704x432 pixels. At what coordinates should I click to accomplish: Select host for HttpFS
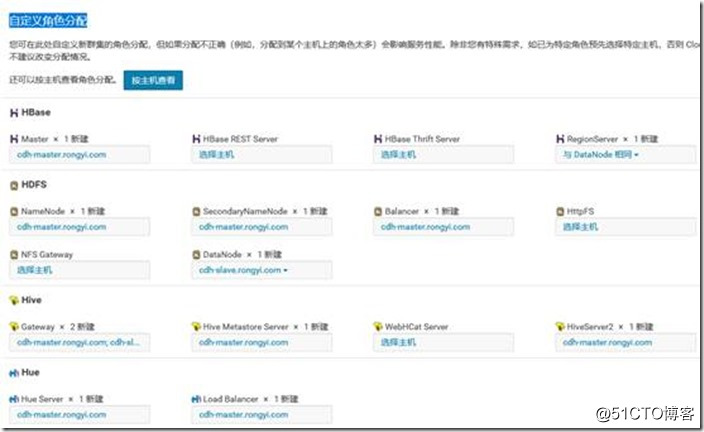coord(626,227)
